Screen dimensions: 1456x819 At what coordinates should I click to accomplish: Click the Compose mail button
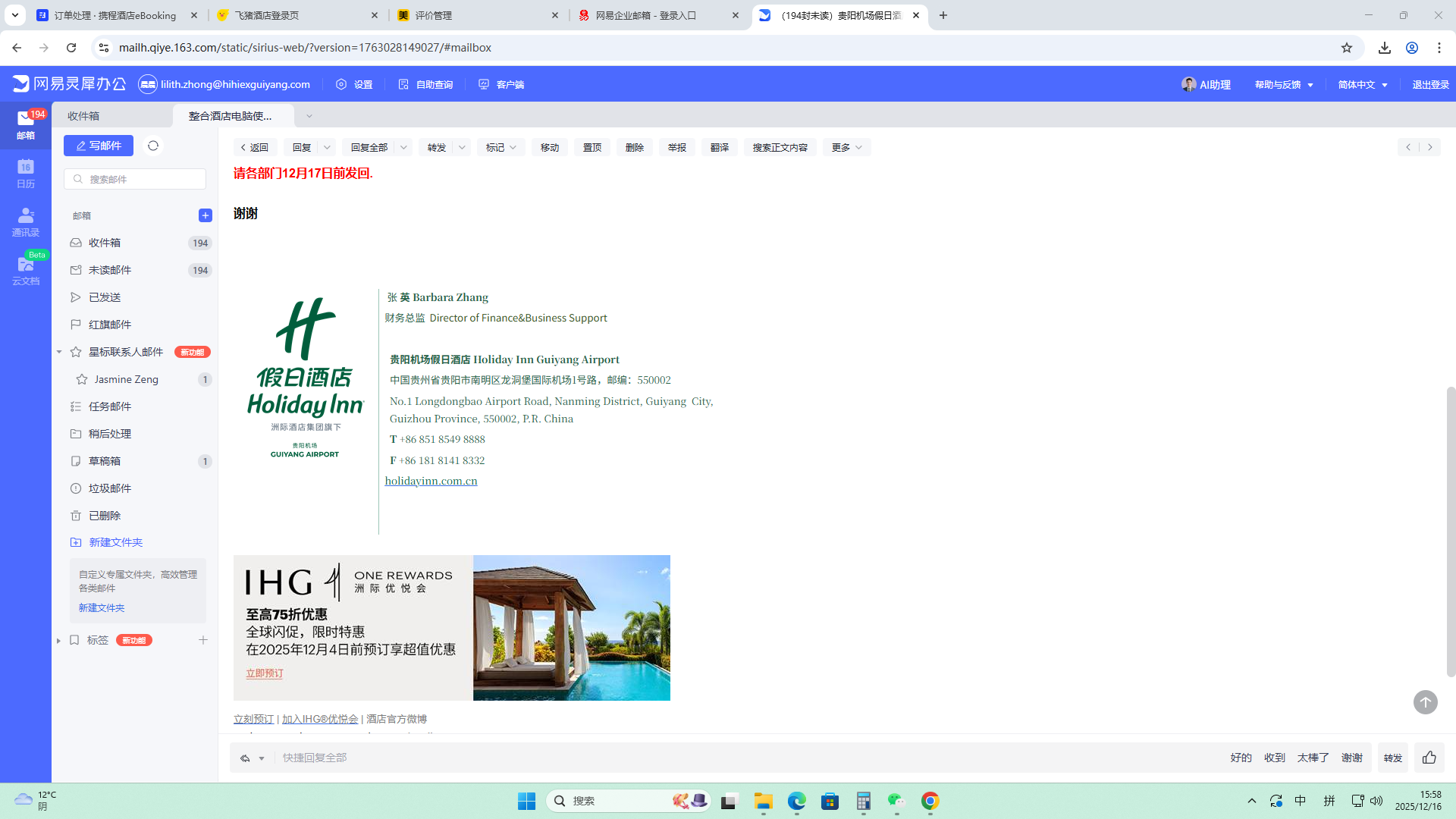click(99, 146)
